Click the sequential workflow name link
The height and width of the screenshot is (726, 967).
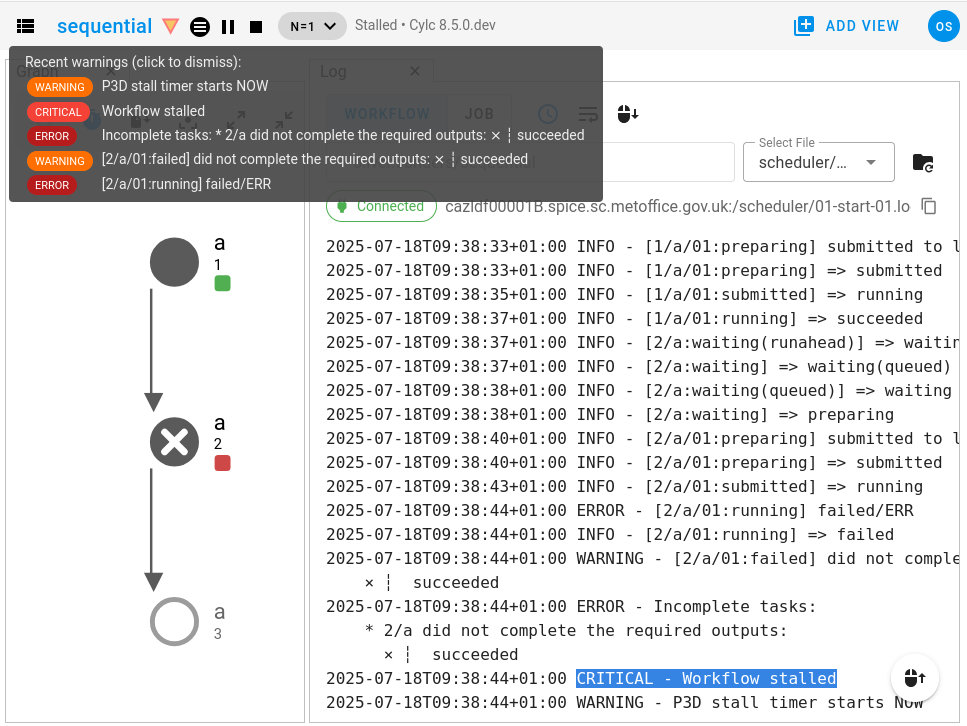coord(104,27)
